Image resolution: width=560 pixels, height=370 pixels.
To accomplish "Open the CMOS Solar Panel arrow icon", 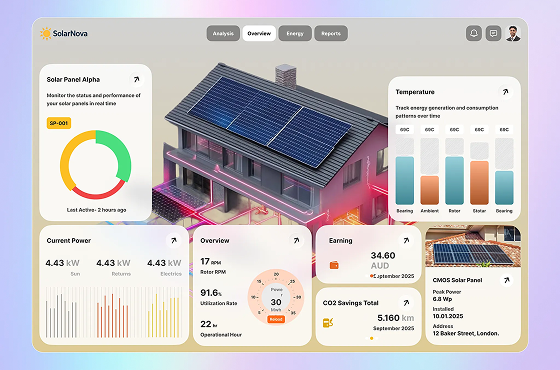I will (x=506, y=280).
